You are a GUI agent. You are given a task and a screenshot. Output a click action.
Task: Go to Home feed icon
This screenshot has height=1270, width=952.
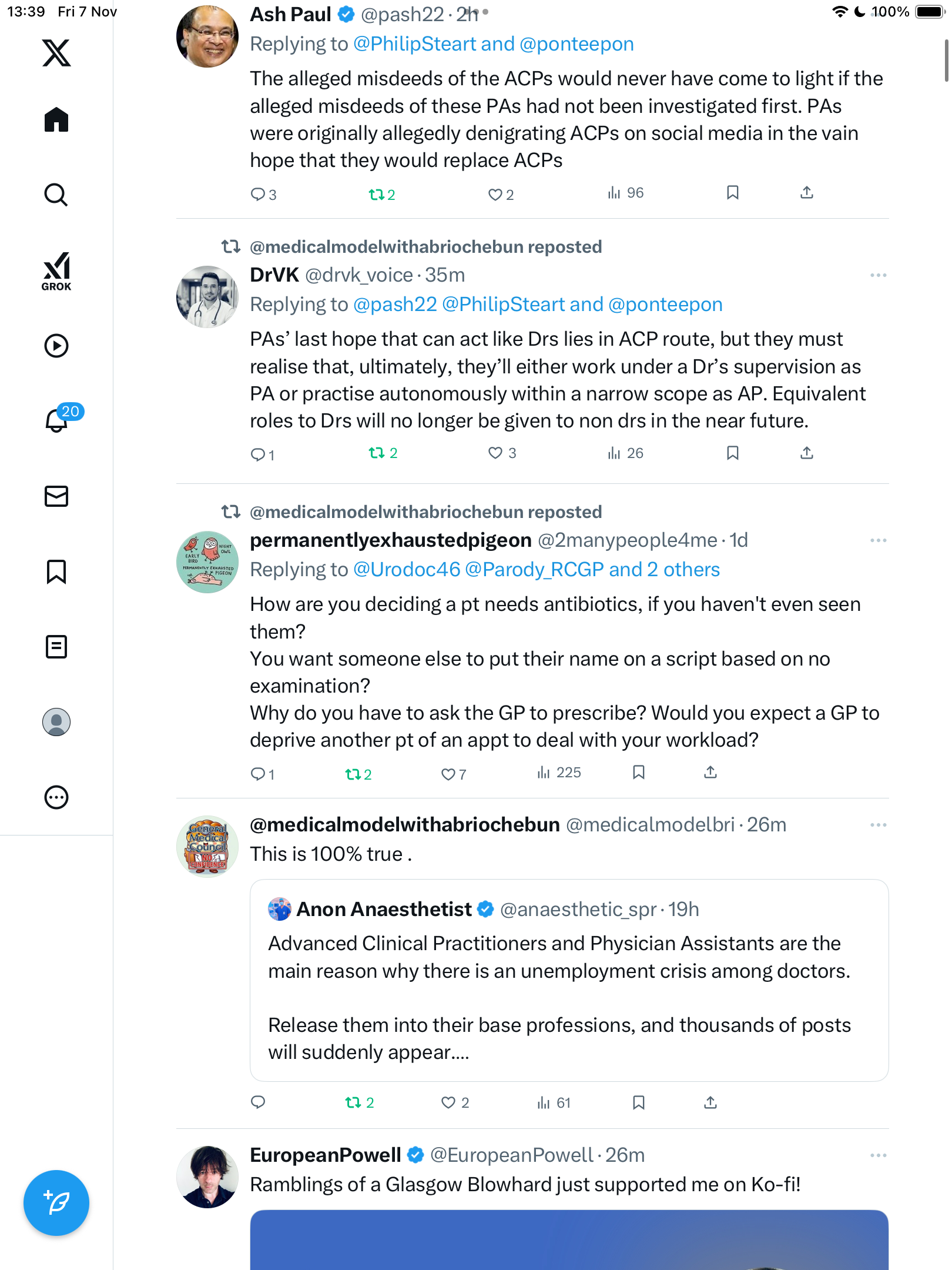pos(56,120)
